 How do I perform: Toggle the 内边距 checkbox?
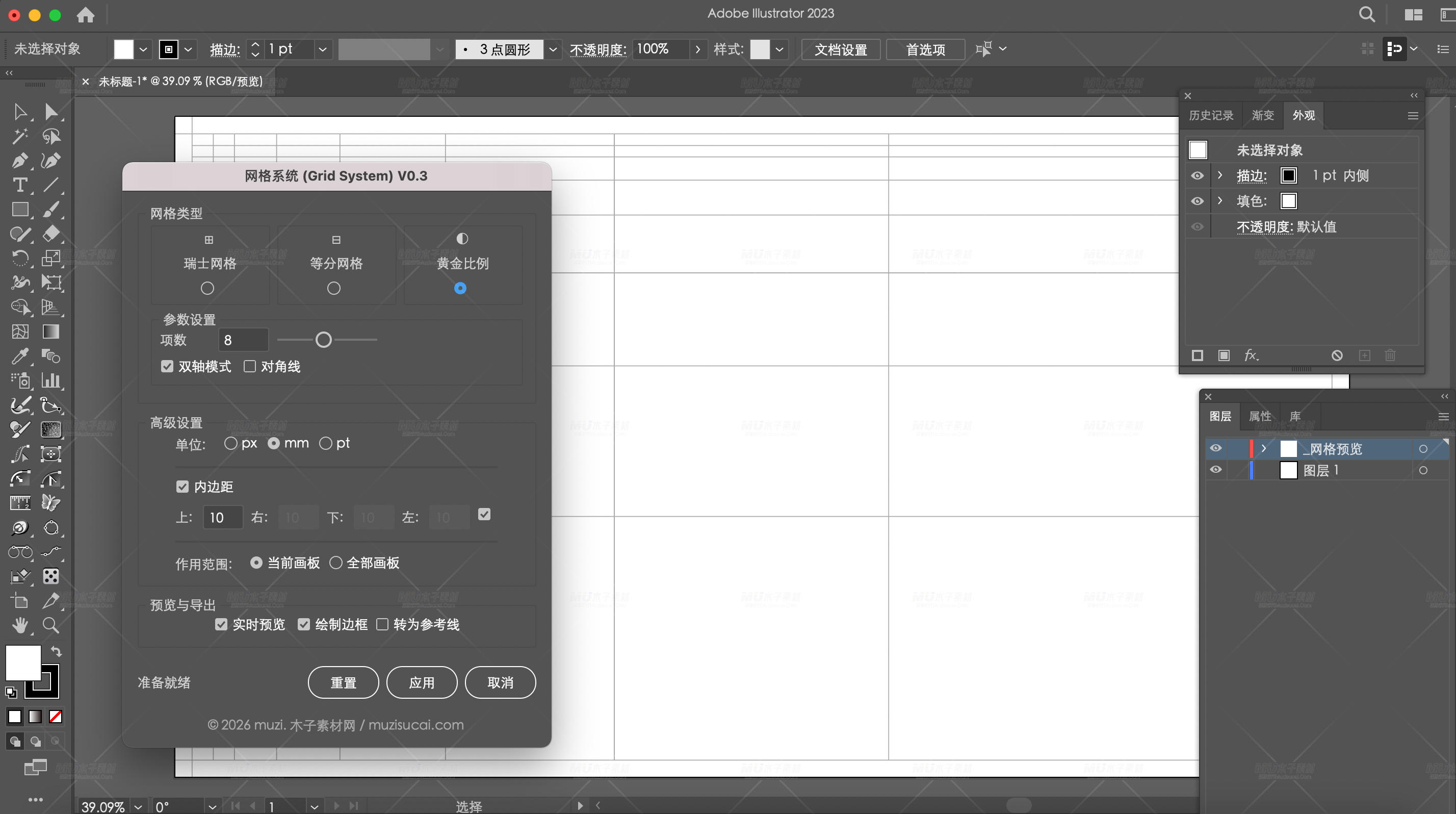(x=182, y=487)
